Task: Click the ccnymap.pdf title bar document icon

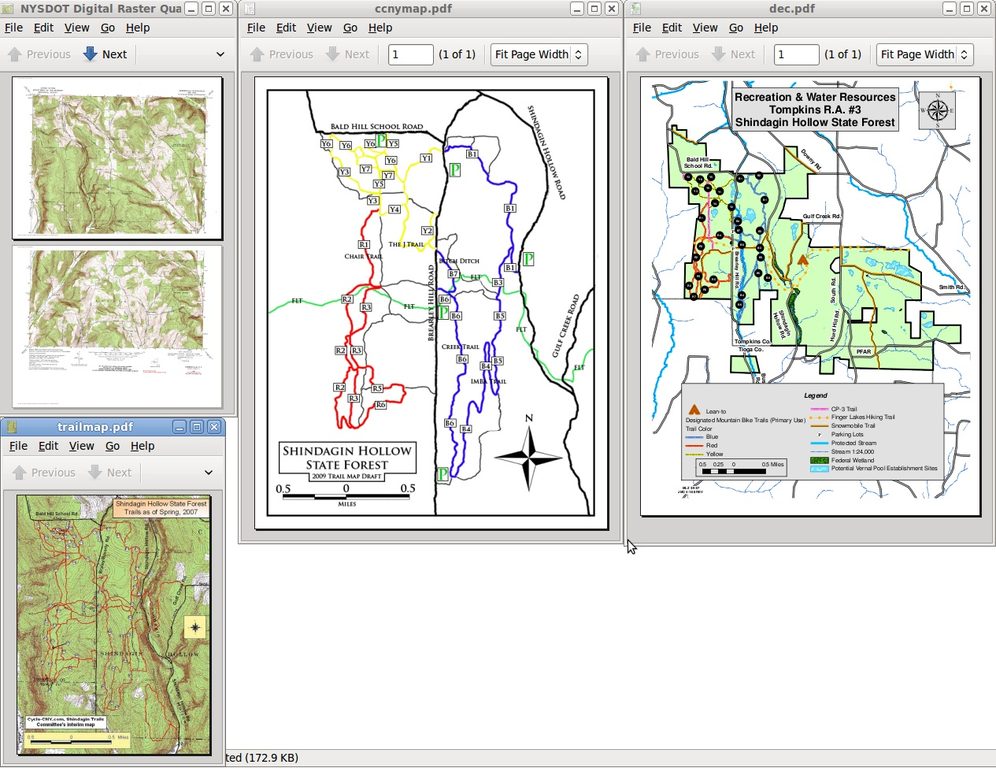Action: [249, 8]
